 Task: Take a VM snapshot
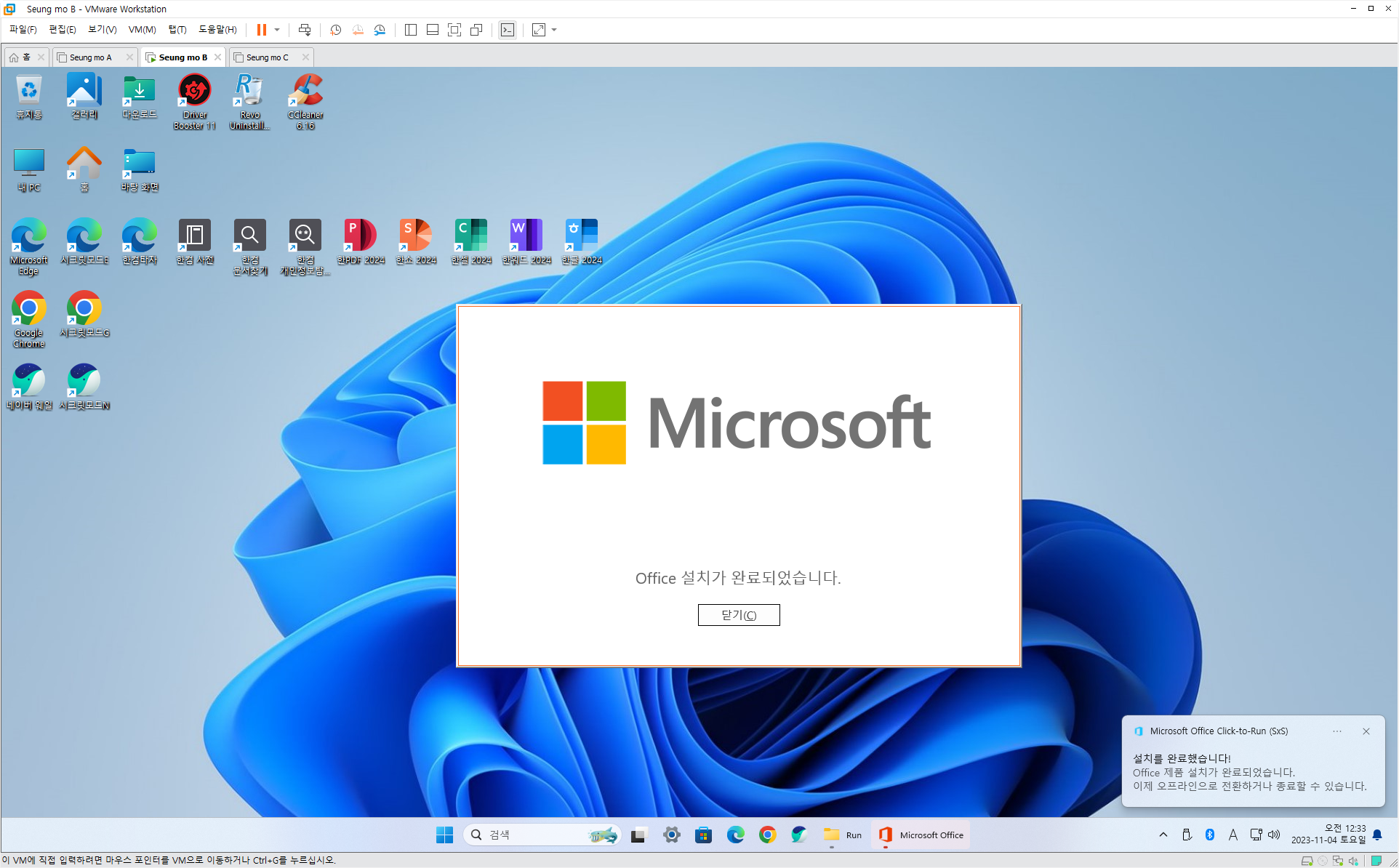pyautogui.click(x=335, y=30)
